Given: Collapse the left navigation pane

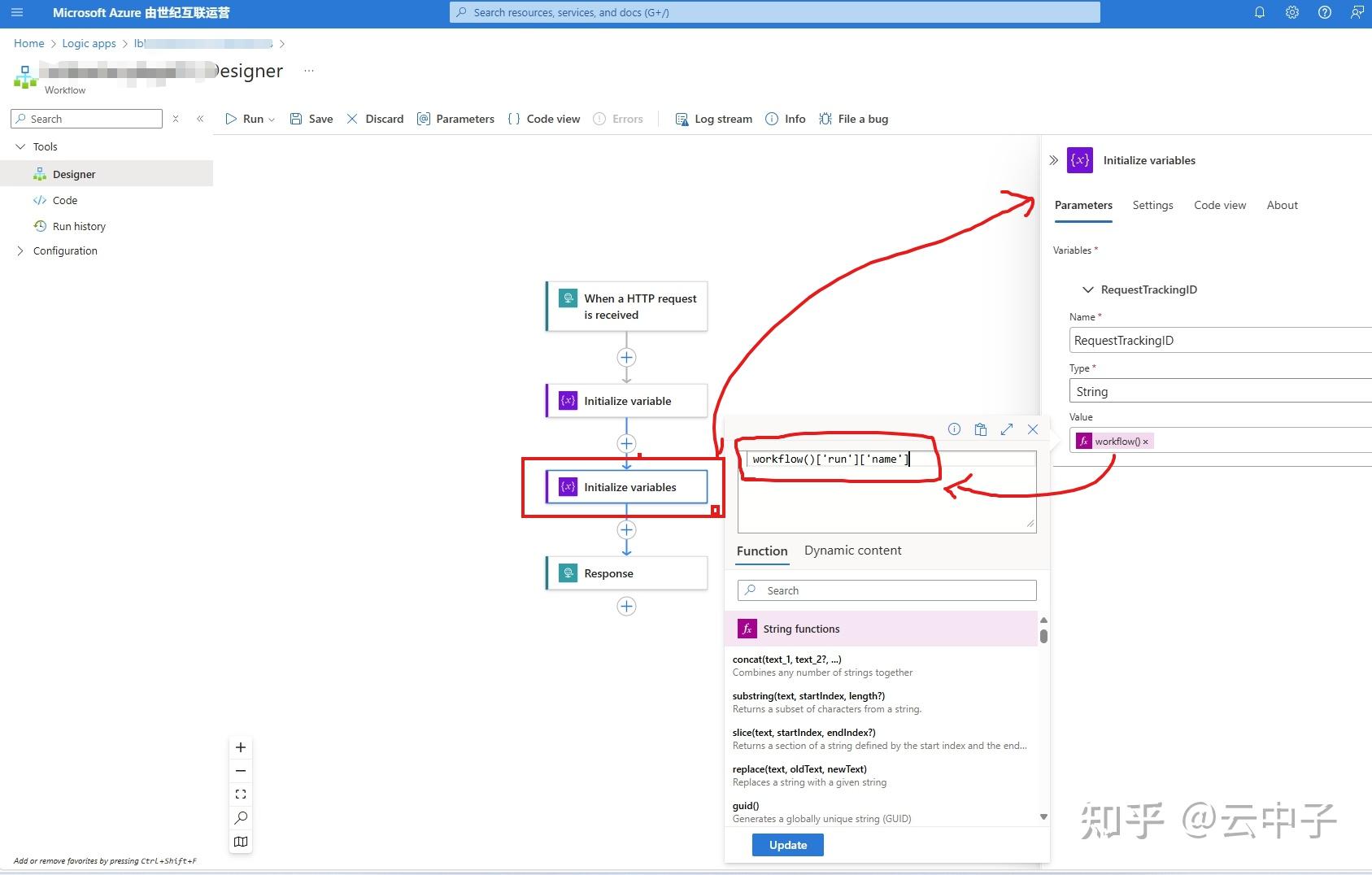Looking at the screenshot, I should pos(201,119).
